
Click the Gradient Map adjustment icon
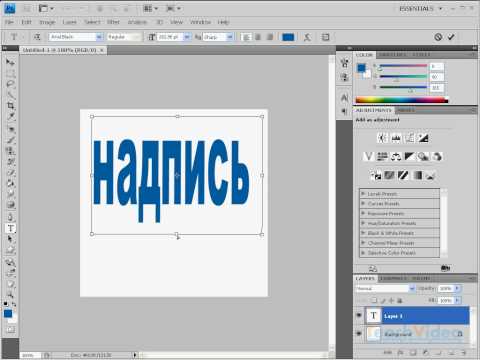tap(417, 175)
